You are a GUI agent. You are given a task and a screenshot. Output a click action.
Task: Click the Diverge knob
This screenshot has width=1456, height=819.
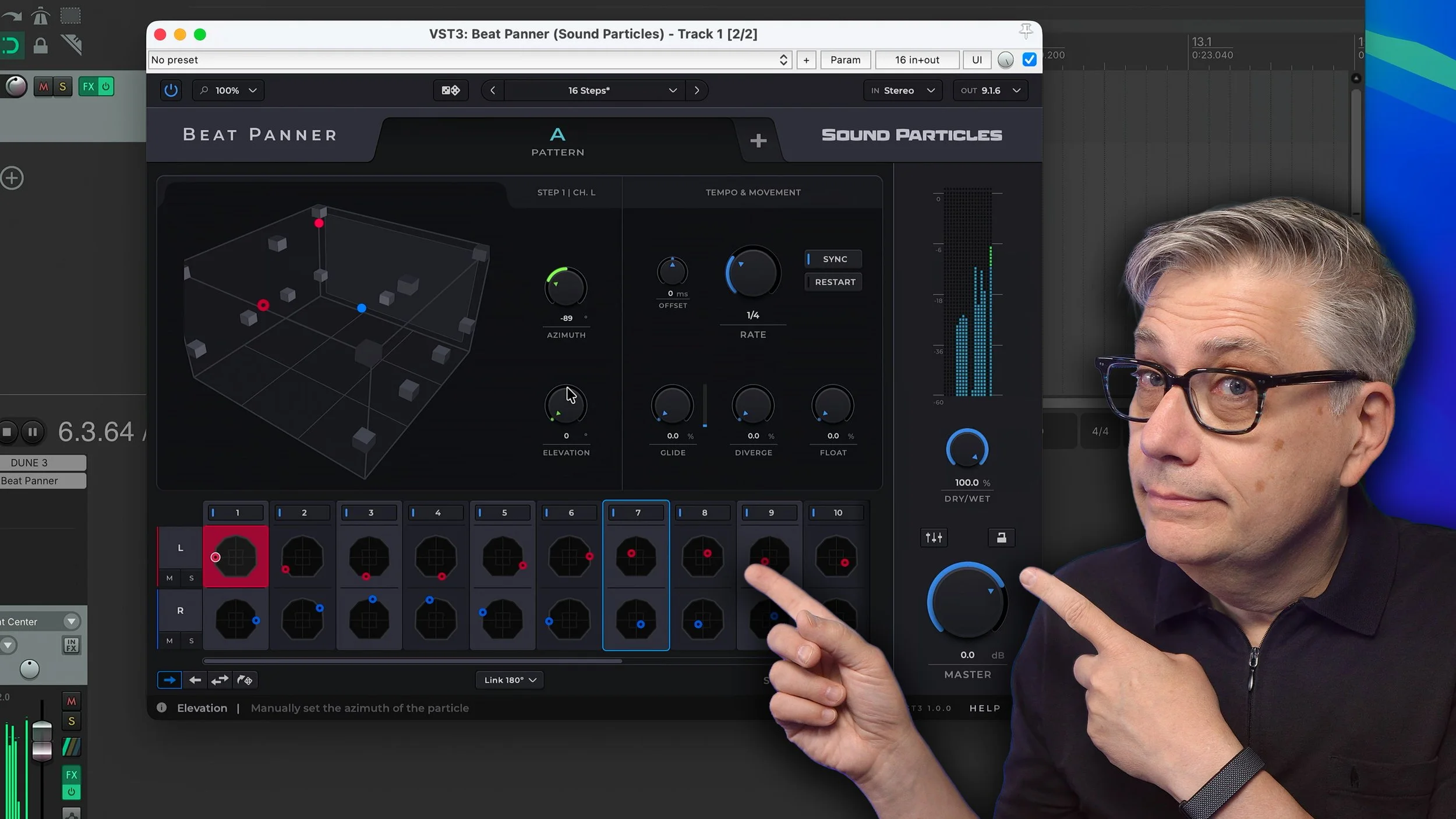click(x=752, y=405)
